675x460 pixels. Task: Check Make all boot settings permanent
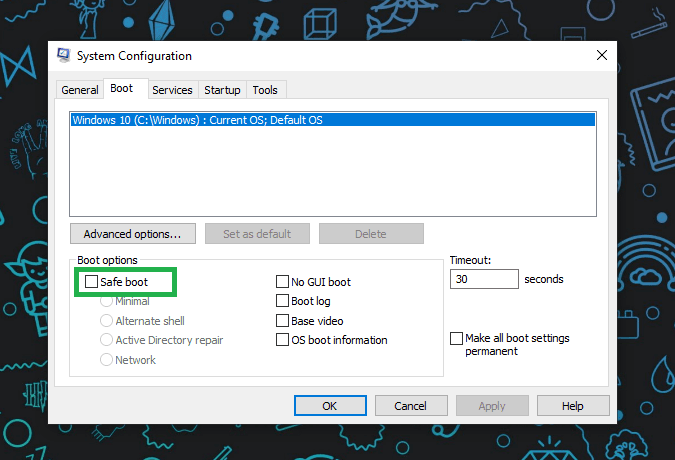click(456, 338)
